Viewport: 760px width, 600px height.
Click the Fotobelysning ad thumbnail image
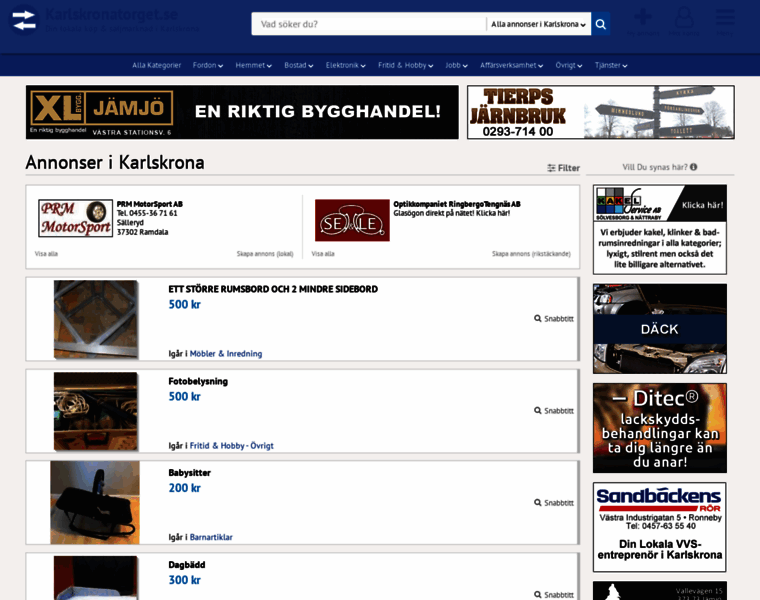pyautogui.click(x=96, y=411)
